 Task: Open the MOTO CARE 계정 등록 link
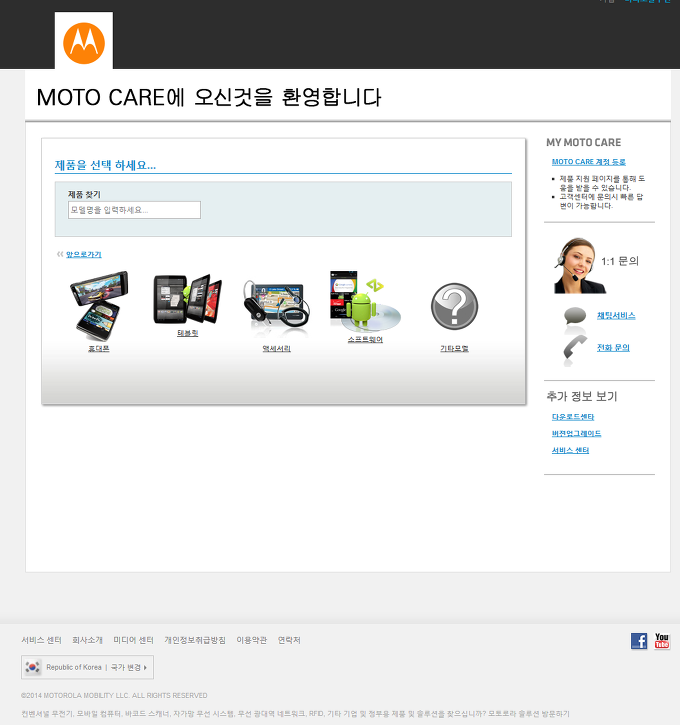pyautogui.click(x=588, y=162)
